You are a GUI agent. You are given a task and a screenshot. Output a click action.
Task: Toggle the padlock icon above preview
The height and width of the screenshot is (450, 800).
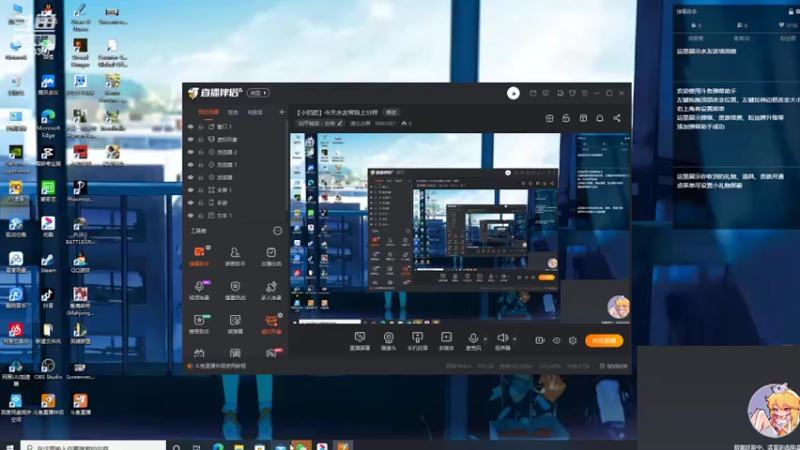(566, 118)
